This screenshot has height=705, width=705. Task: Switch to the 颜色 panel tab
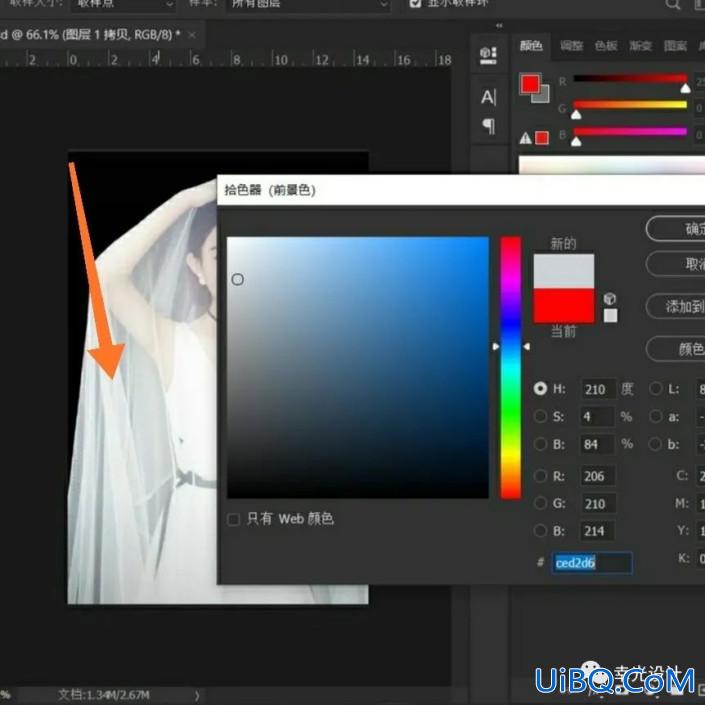pos(531,45)
